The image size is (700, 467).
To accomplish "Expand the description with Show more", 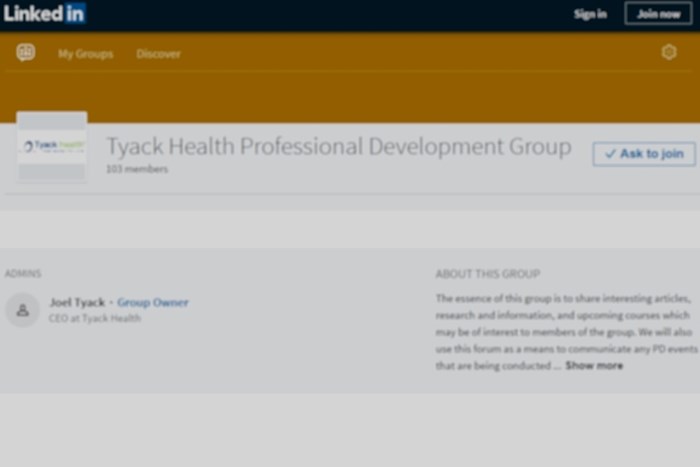I will [x=594, y=366].
